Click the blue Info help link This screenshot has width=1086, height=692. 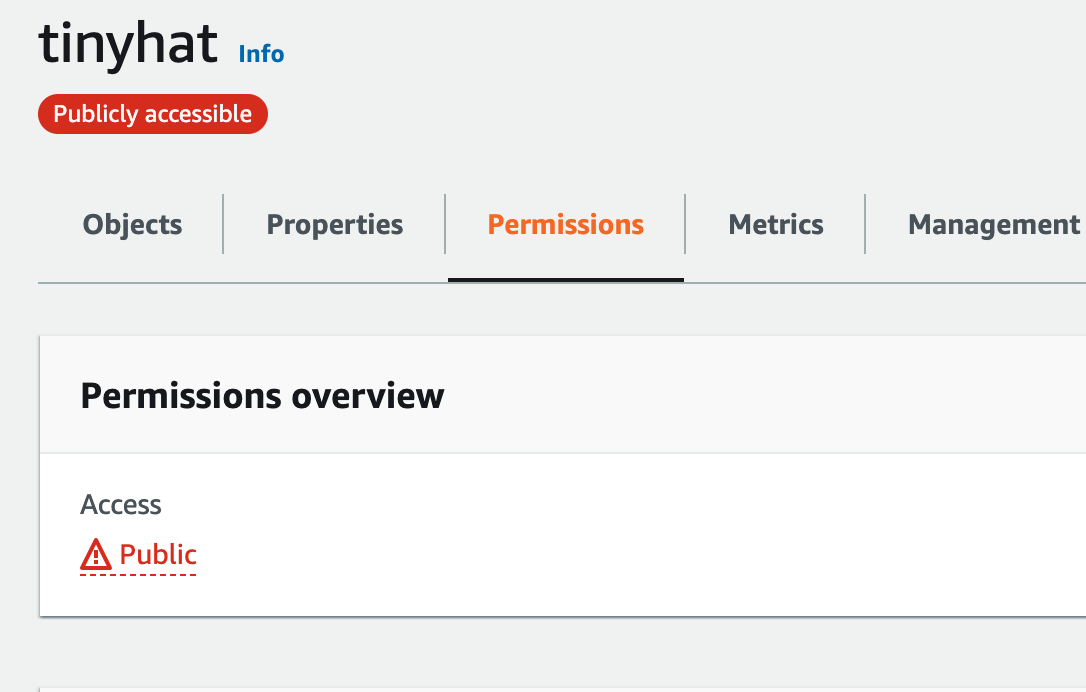coord(261,53)
